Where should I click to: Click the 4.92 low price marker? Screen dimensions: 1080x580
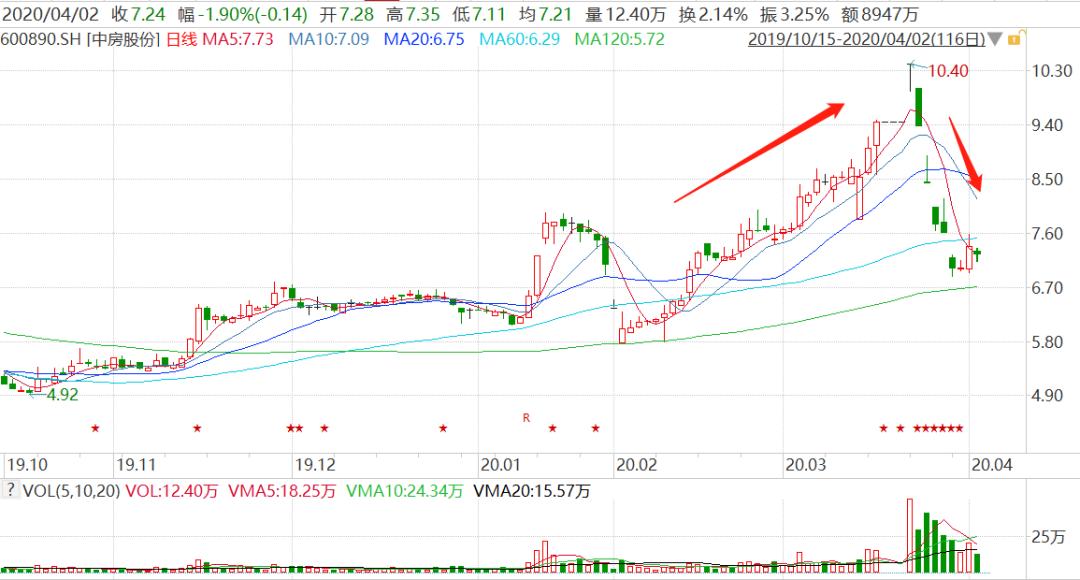coord(62,395)
